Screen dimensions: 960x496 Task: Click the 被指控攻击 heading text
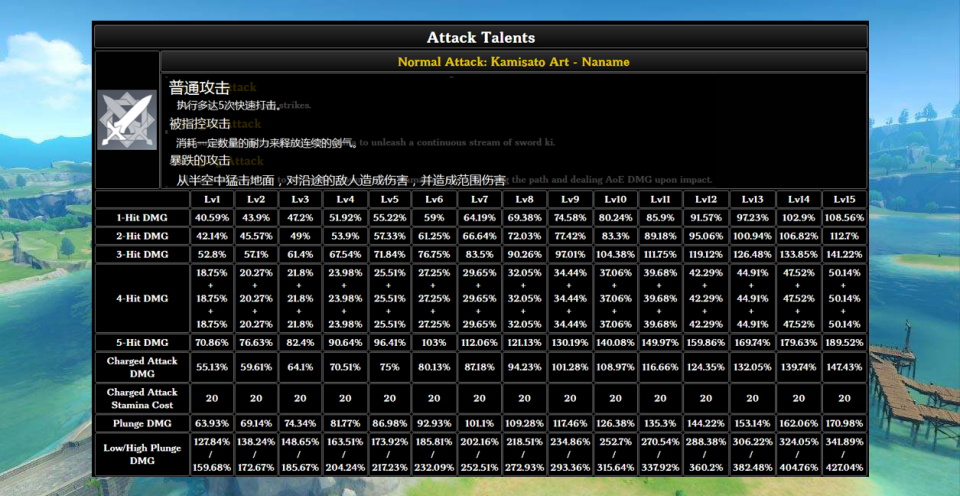(200, 124)
